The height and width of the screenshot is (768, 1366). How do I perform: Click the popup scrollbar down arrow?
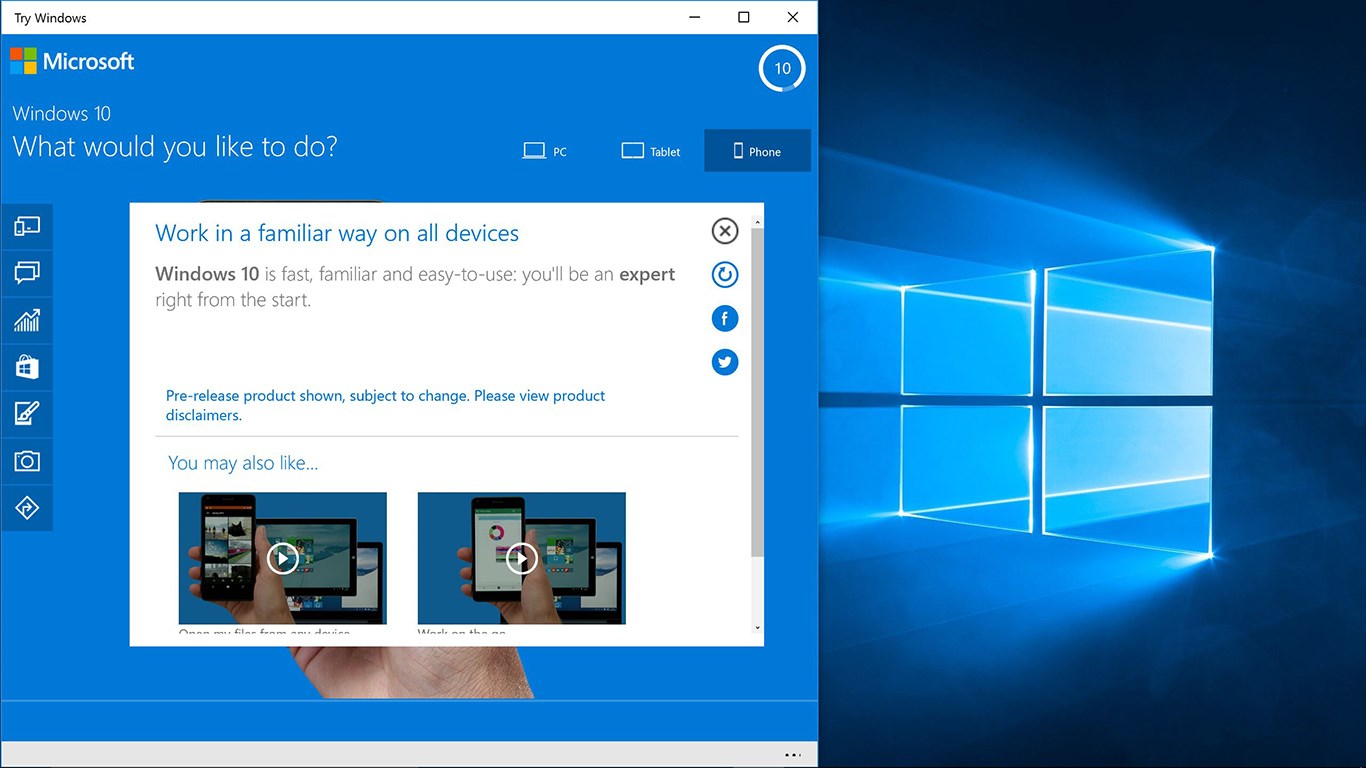tap(757, 627)
